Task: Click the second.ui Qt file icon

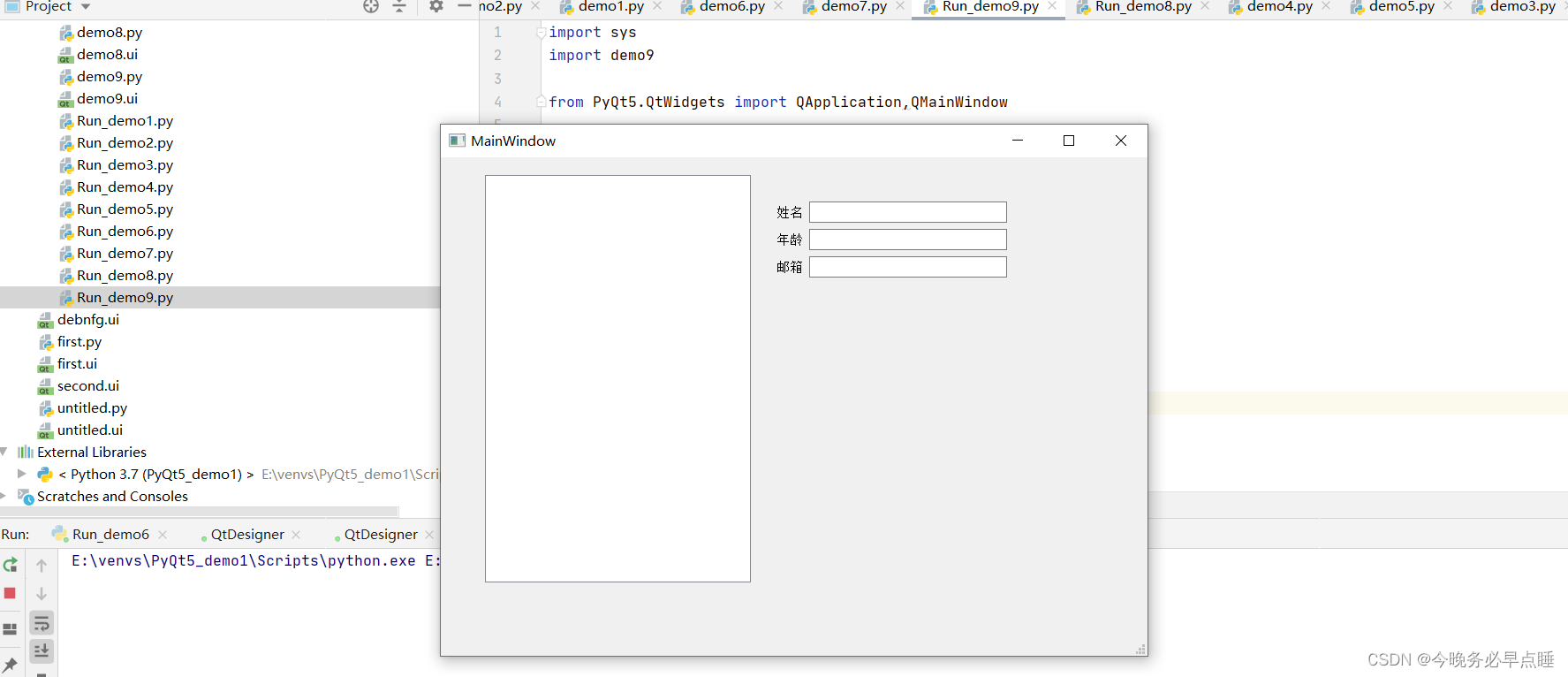Action: click(46, 386)
